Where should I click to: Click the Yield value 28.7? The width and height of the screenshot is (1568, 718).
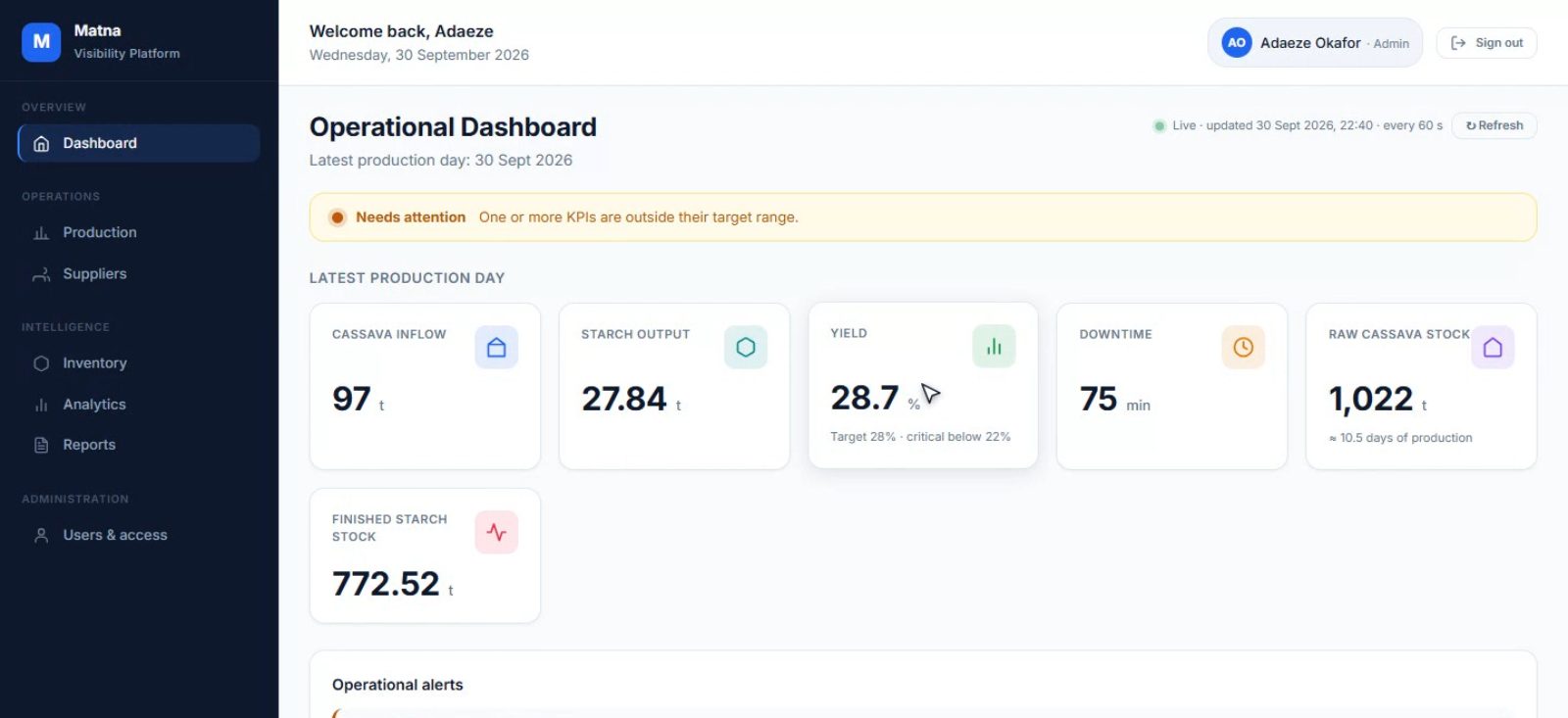click(x=864, y=398)
